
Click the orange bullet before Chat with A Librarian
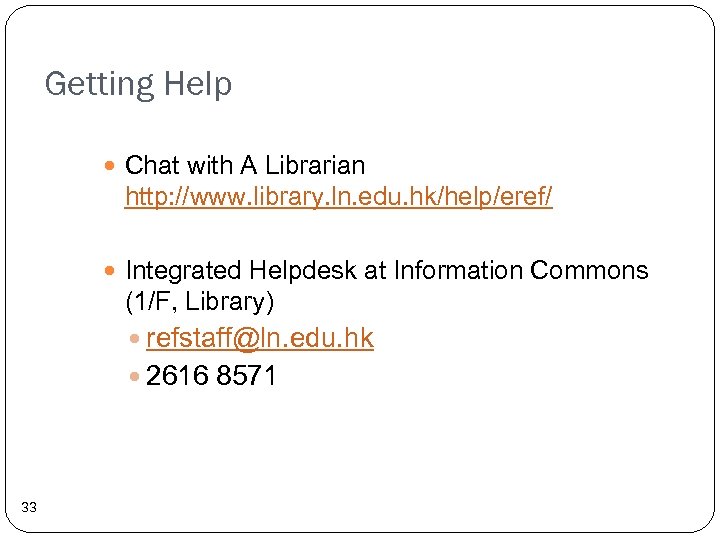click(x=114, y=165)
